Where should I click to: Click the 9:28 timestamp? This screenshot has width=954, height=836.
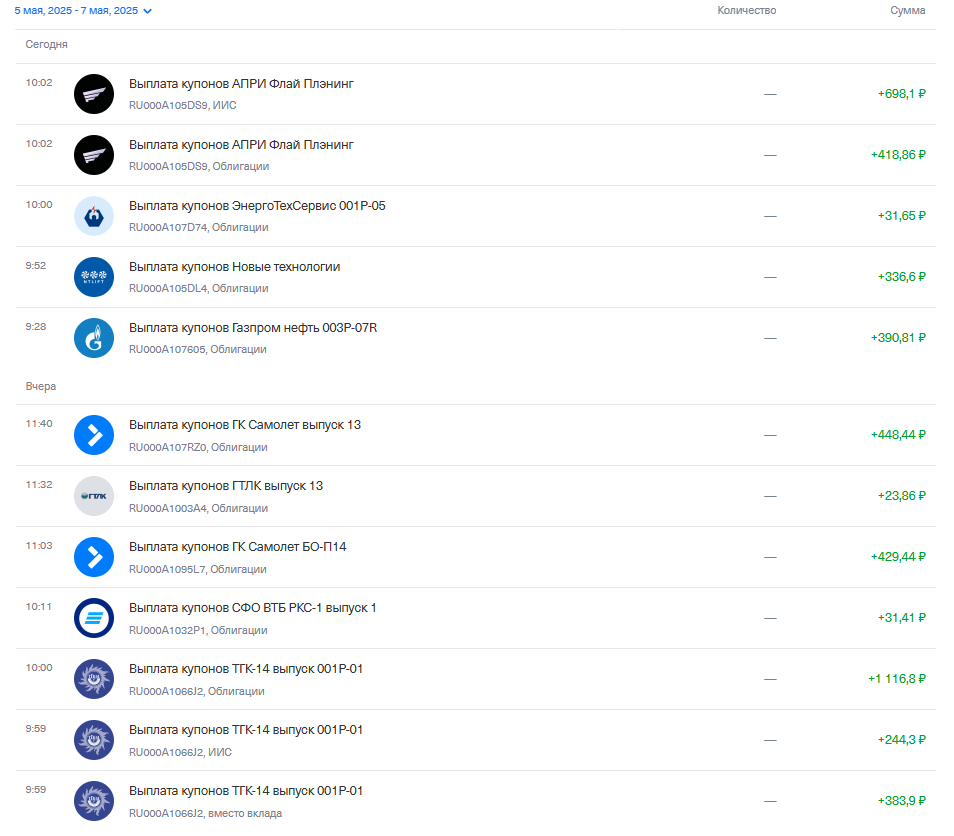[x=36, y=326]
